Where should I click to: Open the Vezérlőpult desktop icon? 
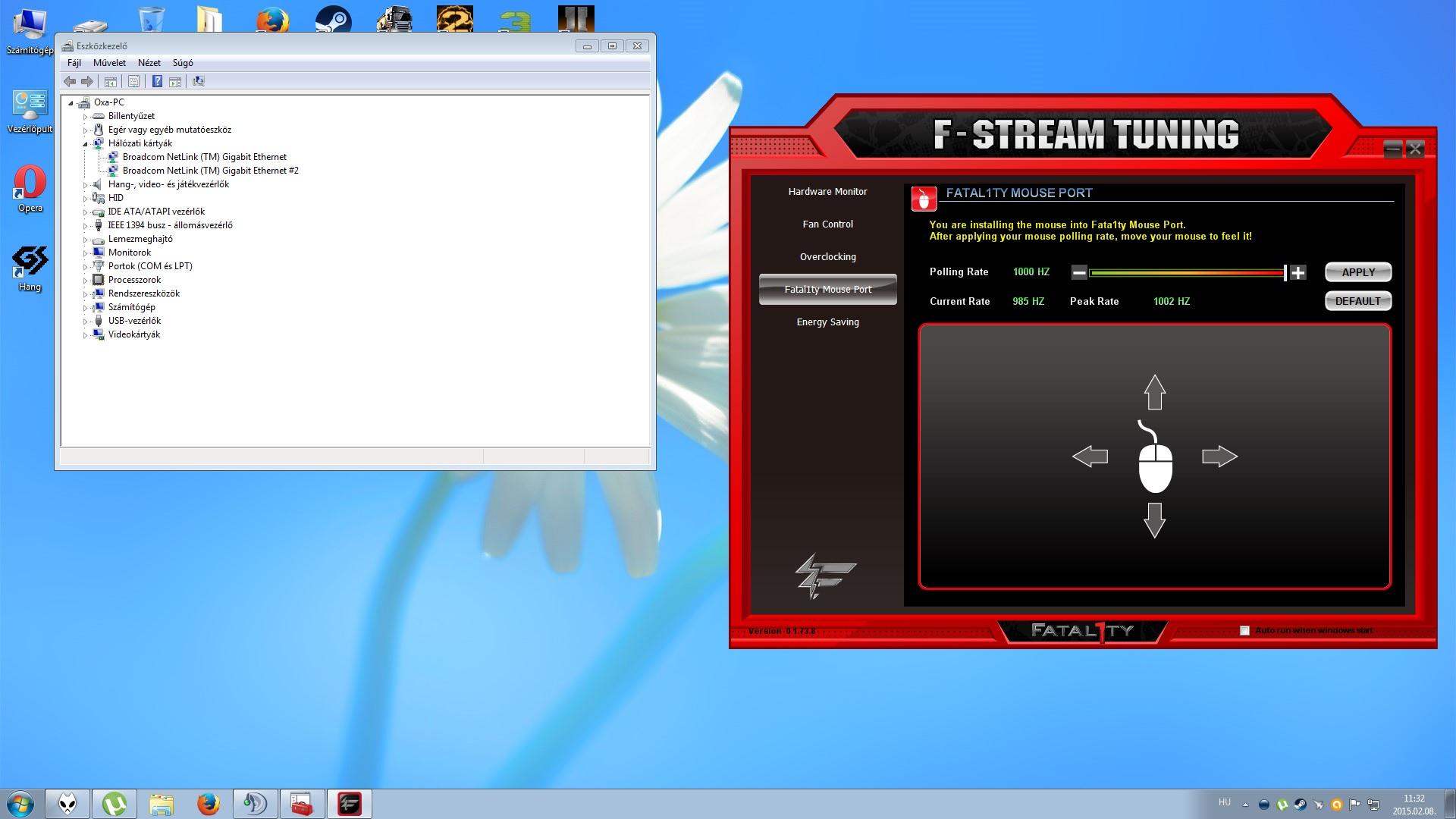(x=30, y=111)
